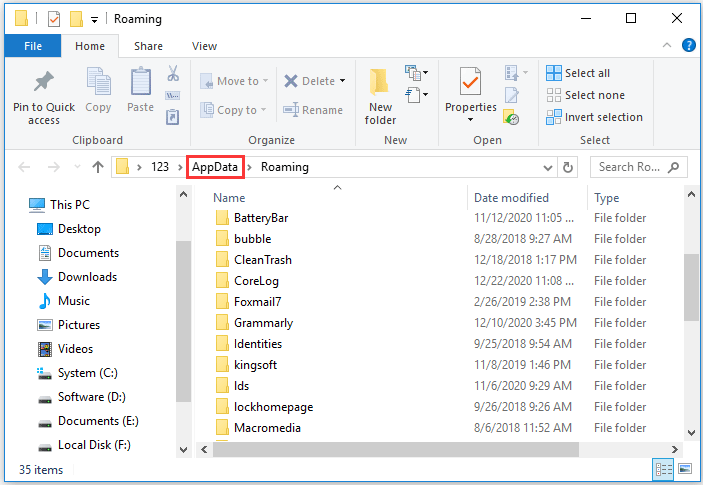The height and width of the screenshot is (485, 703).
Task: Click the Select all button
Action: [x=578, y=73]
